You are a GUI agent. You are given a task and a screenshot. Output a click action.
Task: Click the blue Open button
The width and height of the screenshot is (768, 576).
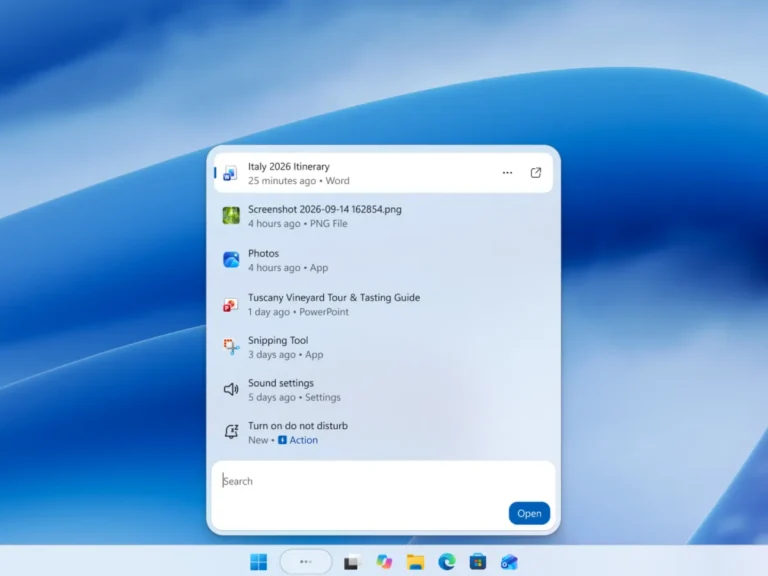tap(529, 513)
